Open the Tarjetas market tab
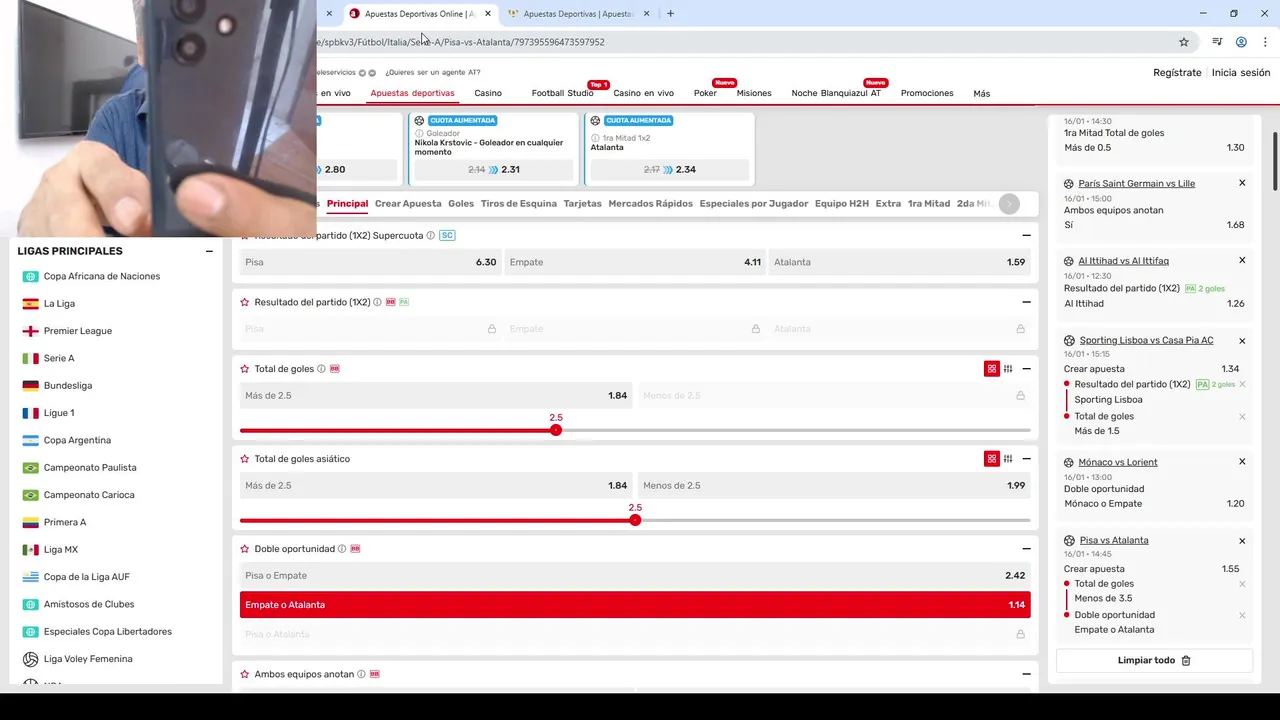Image resolution: width=1280 pixels, height=720 pixels. coord(582,204)
